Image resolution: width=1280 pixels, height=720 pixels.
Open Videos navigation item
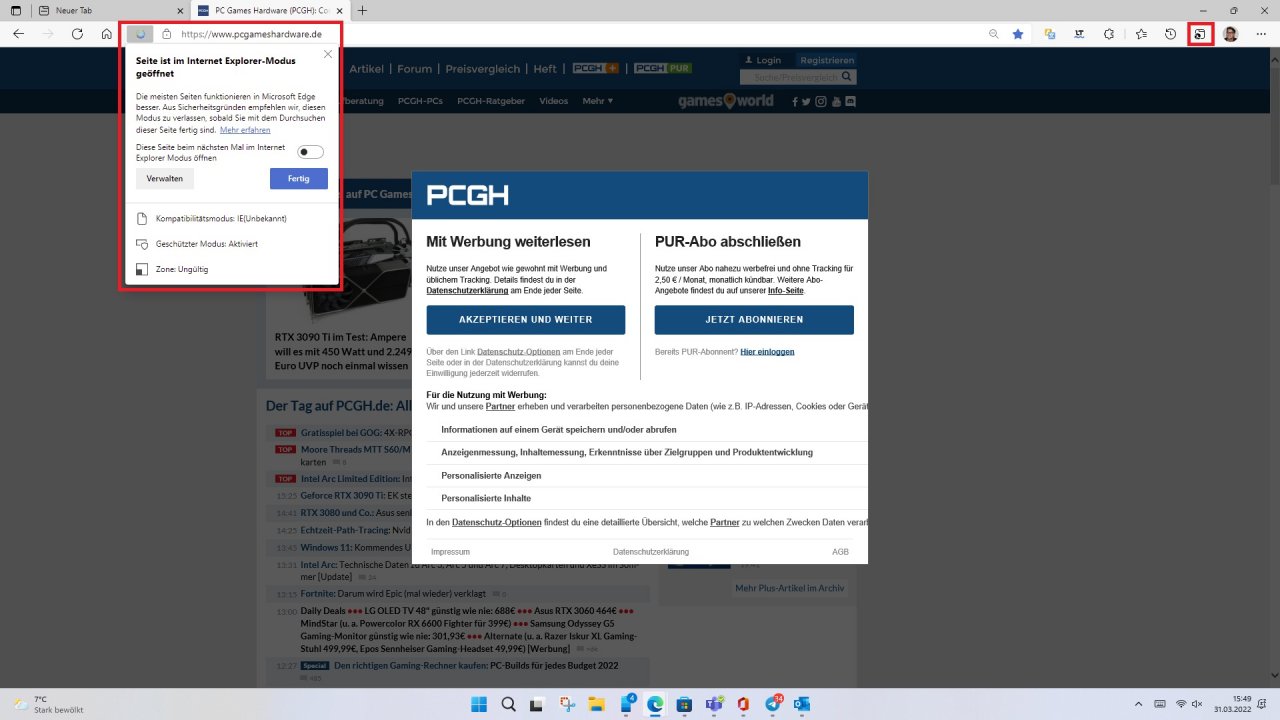(x=553, y=101)
